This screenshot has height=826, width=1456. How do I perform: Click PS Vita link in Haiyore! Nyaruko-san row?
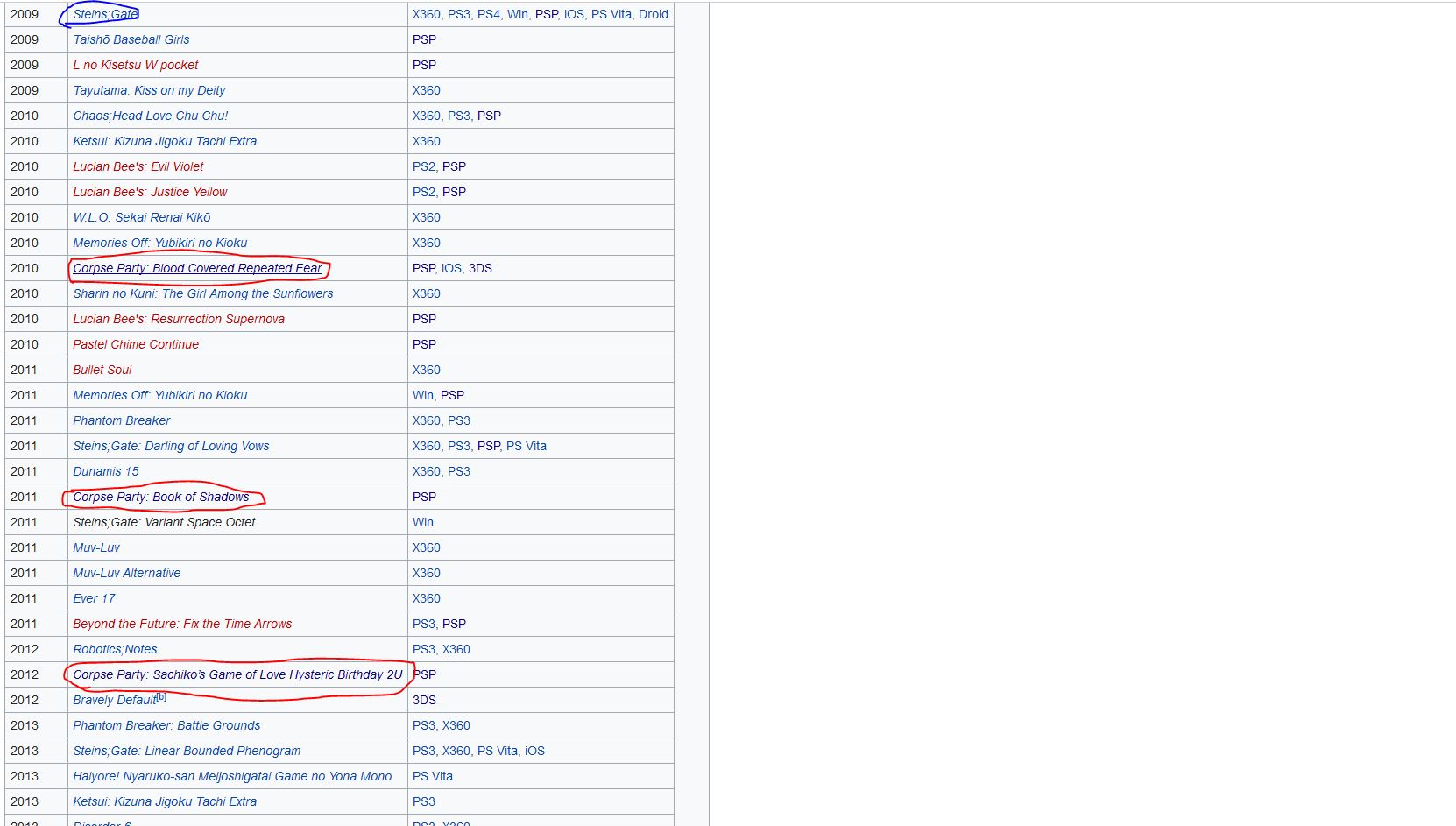tap(433, 776)
